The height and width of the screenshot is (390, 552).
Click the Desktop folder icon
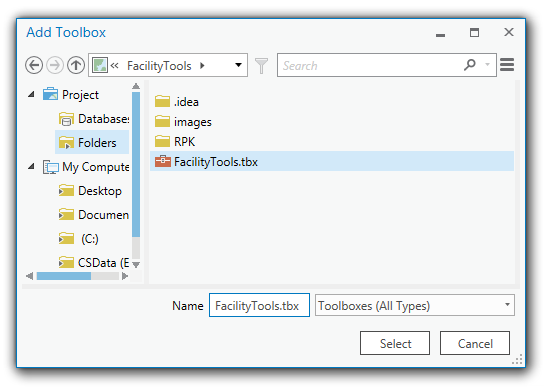(66, 190)
